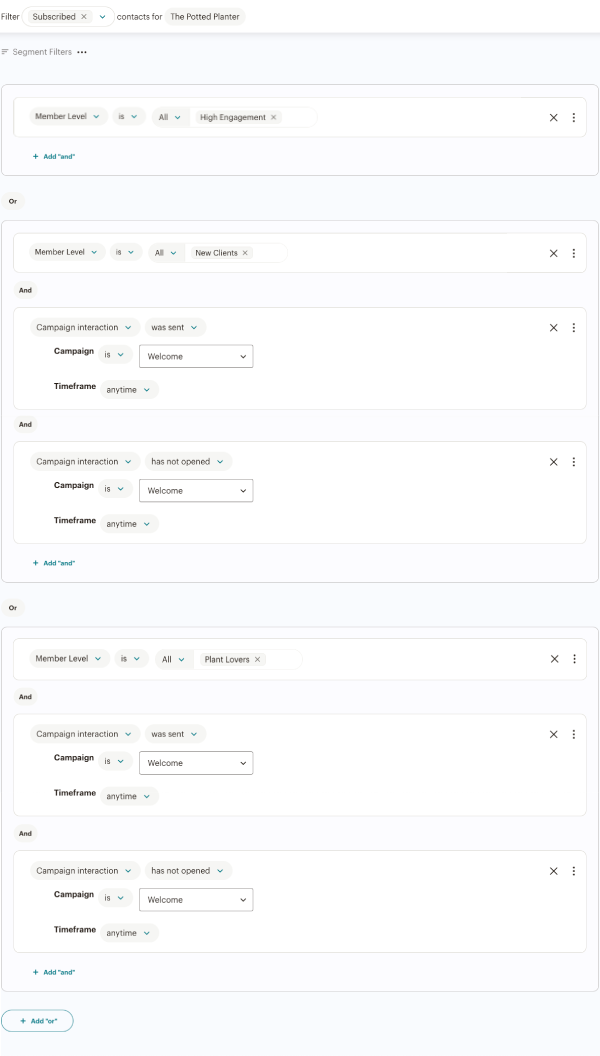Open the Subscribed status dropdown arrow

[102, 17]
